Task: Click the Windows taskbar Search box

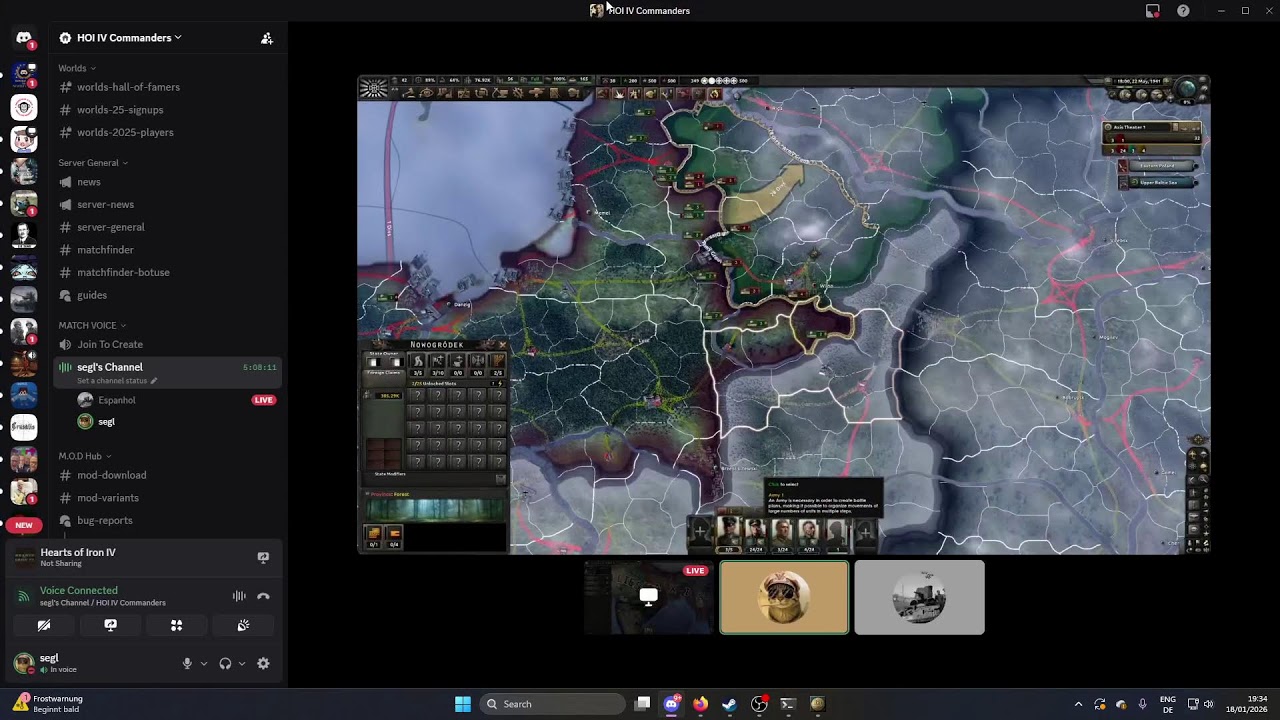Action: pos(550,704)
